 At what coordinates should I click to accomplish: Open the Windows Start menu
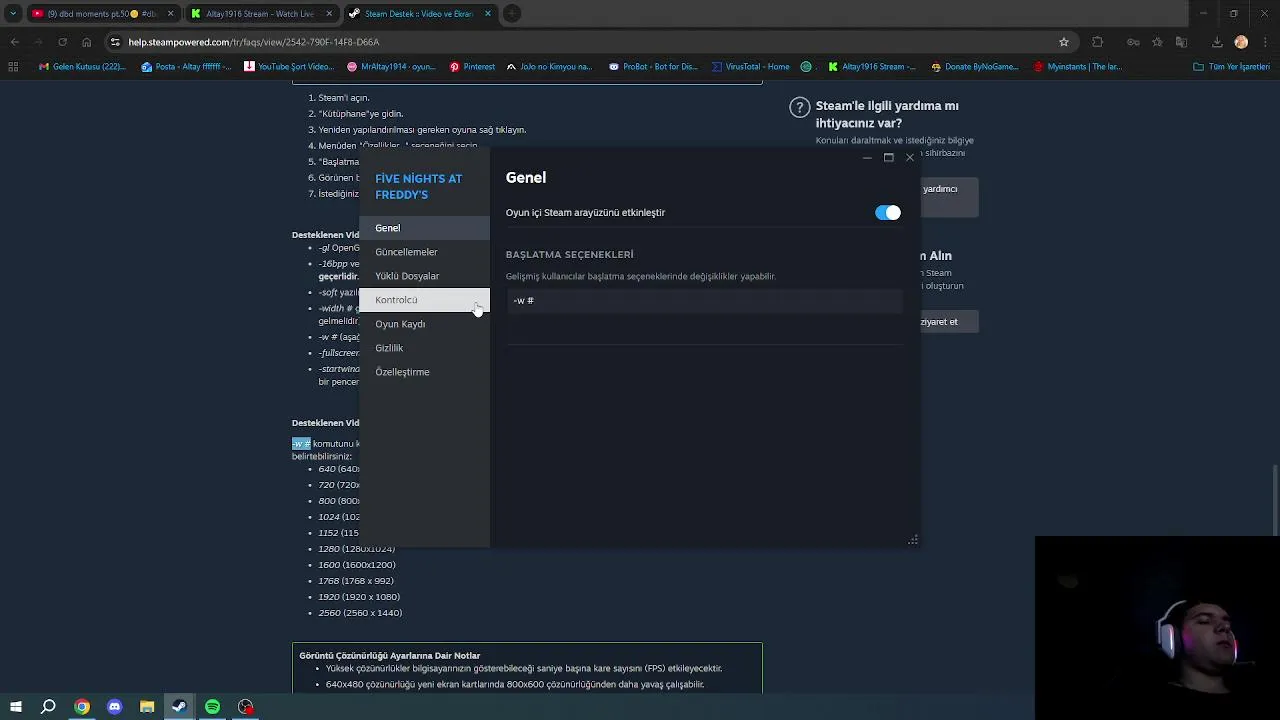pyautogui.click(x=16, y=707)
